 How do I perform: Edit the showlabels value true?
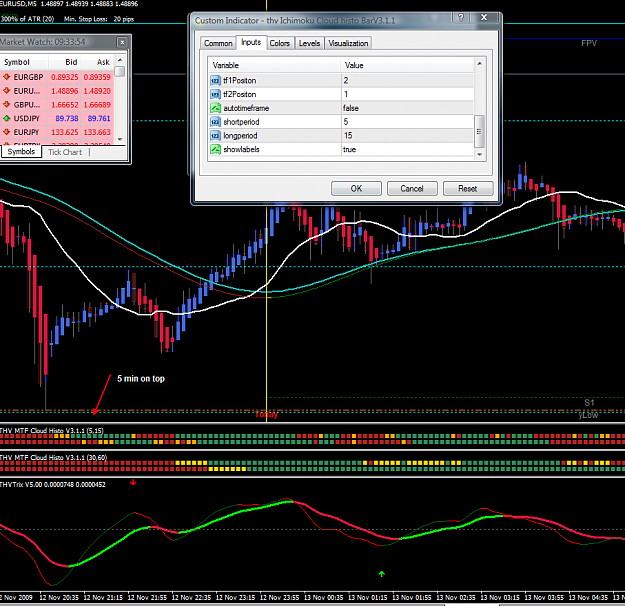(x=407, y=150)
